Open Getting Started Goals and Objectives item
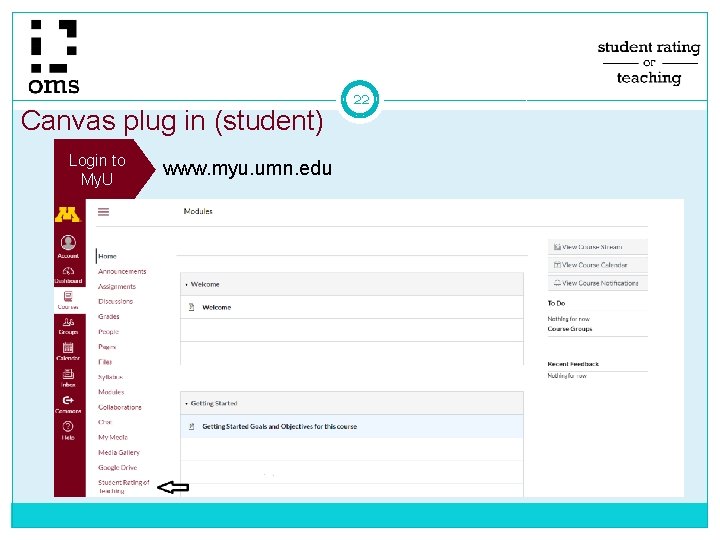720x540 pixels. click(279, 427)
